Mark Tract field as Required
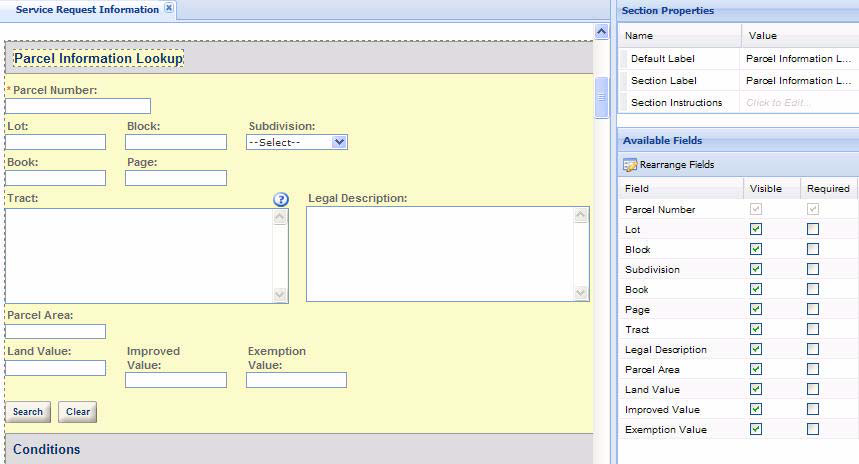 [x=813, y=329]
